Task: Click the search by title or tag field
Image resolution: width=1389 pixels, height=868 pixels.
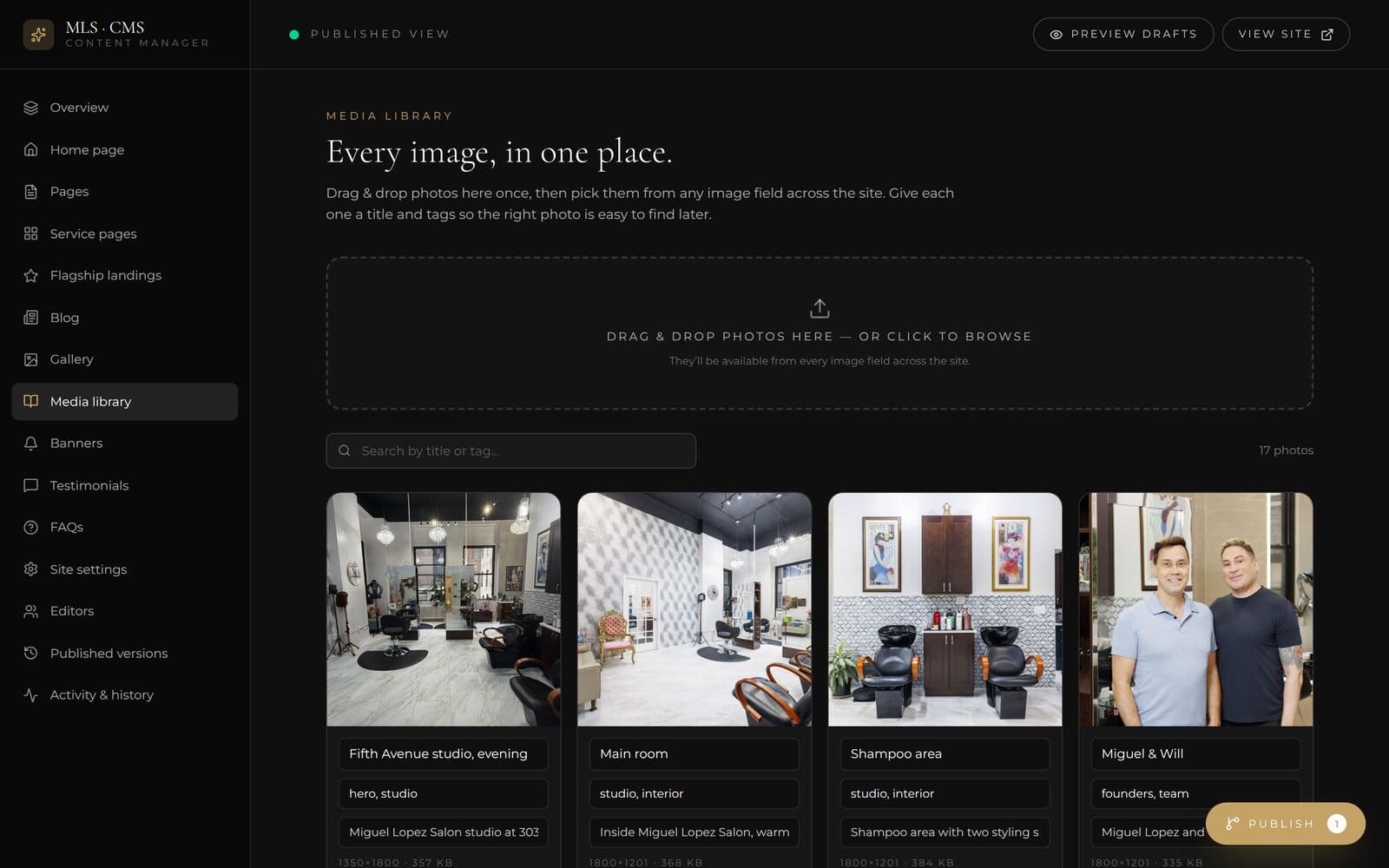Action: click(x=511, y=450)
